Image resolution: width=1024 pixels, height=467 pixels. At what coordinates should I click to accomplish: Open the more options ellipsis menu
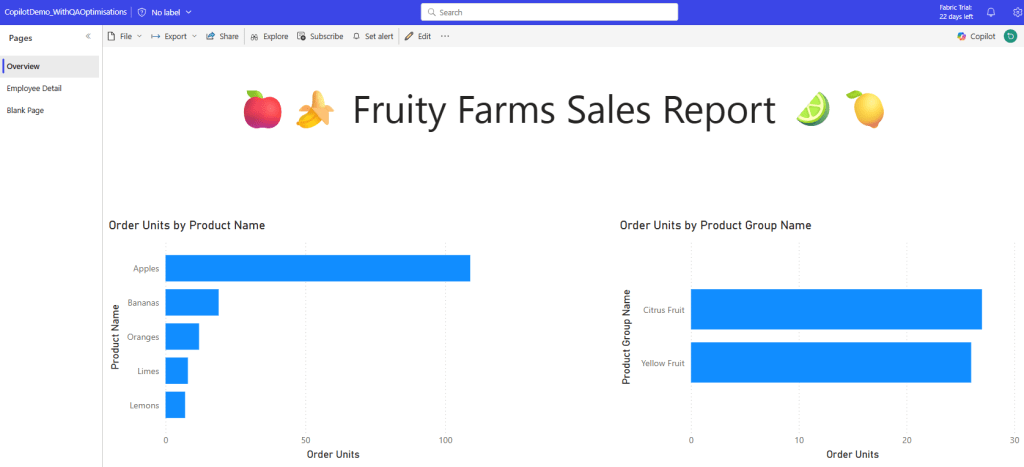pos(445,37)
